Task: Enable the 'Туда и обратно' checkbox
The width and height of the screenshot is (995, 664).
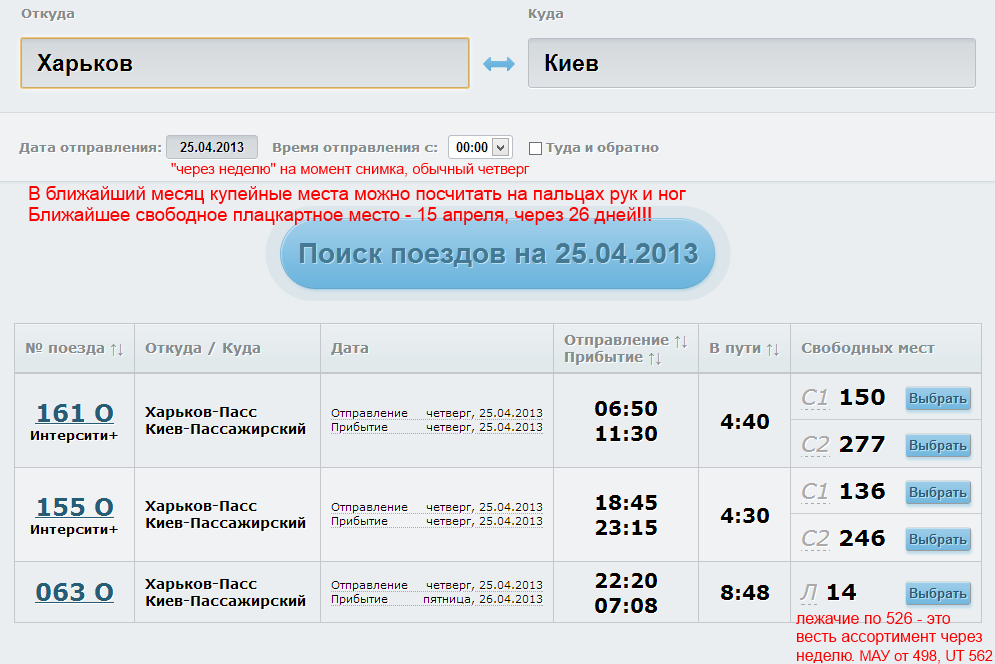Action: point(535,148)
